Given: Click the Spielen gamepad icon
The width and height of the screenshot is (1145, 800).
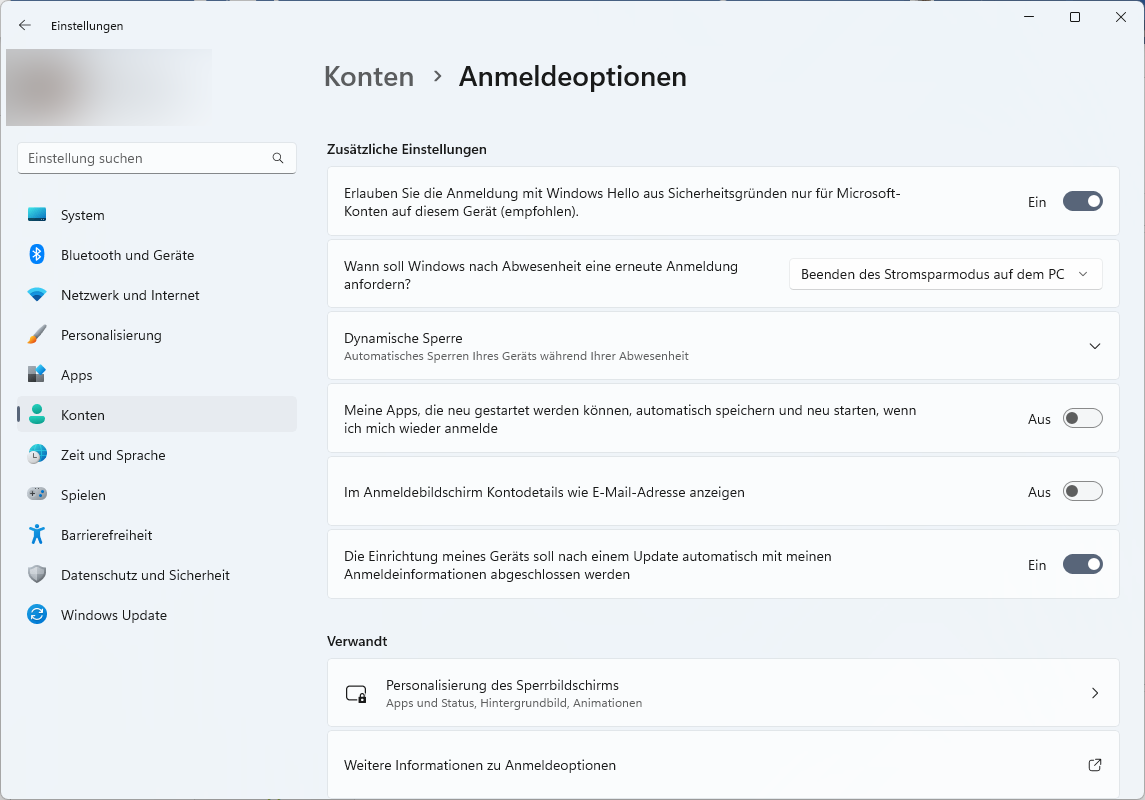Looking at the screenshot, I should (37, 494).
